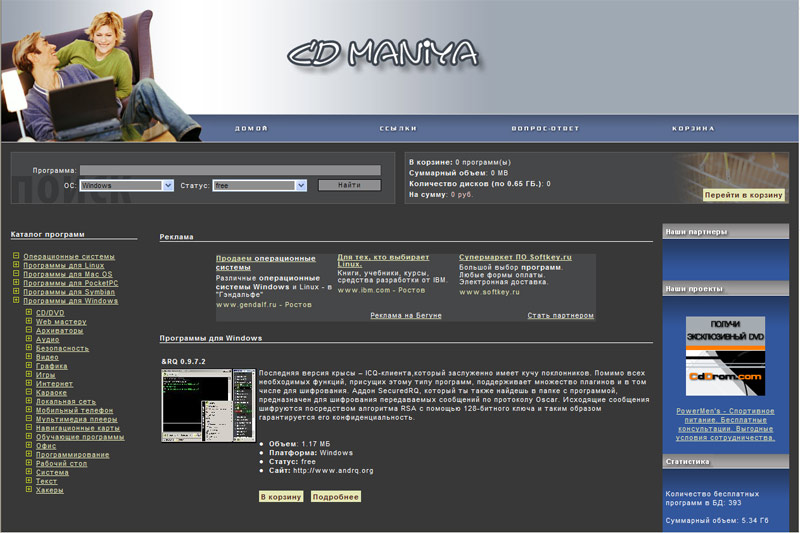Open the Статус dropdown showing free

(x=260, y=186)
